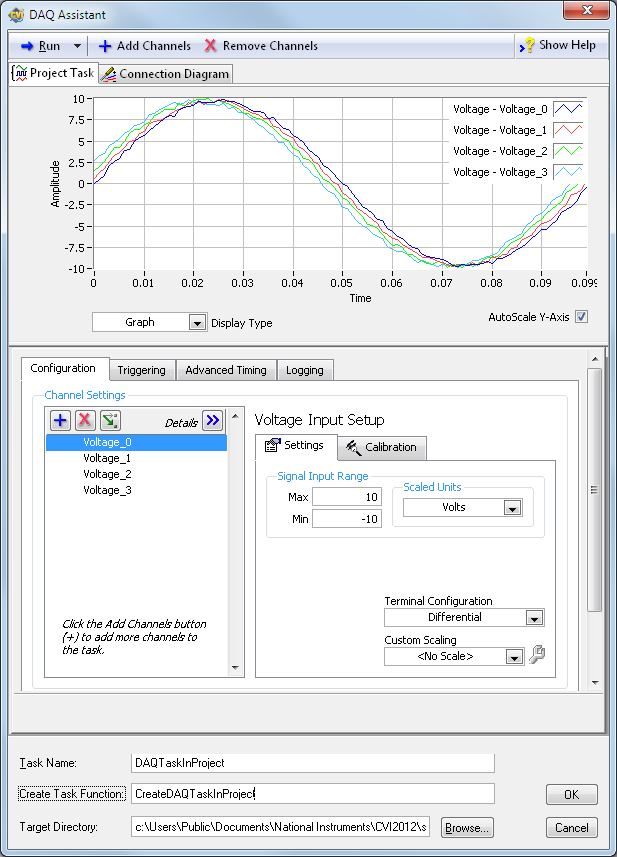Click the green channel order icon
This screenshot has width=617, height=857.
pos(110,421)
